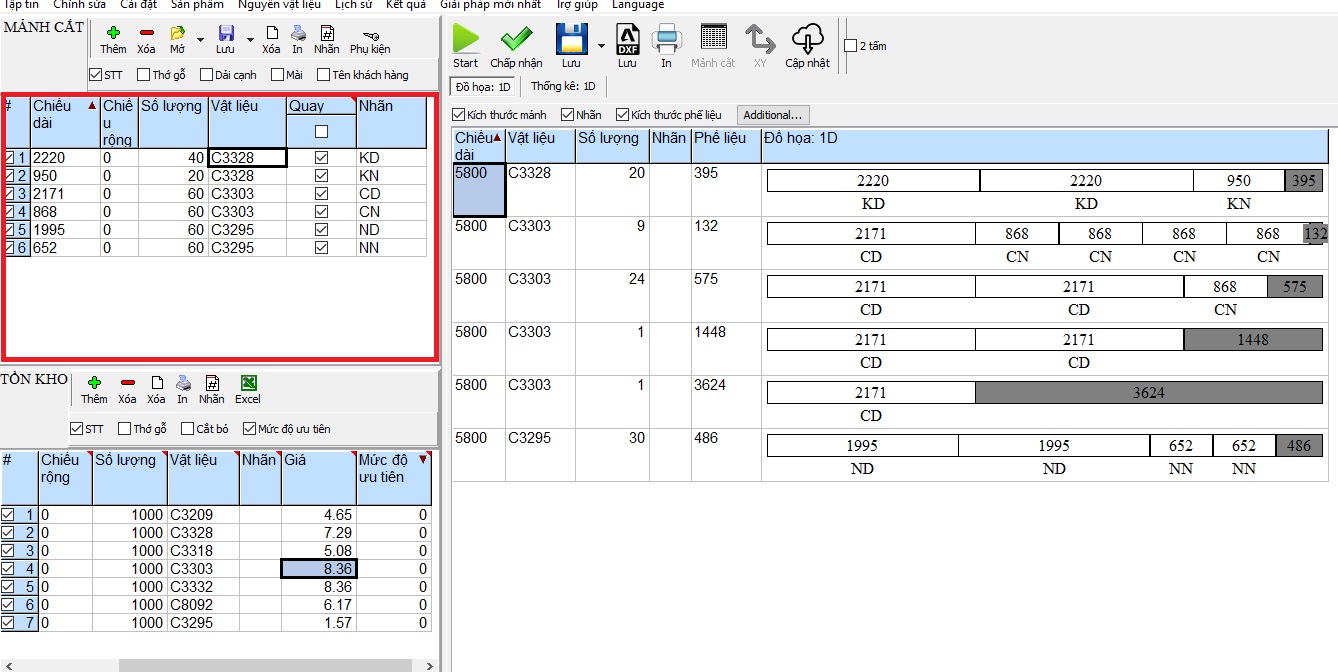The image size is (1338, 672).
Task: Open the Nguyên vật liệu menu
Action: pyautogui.click(x=279, y=5)
